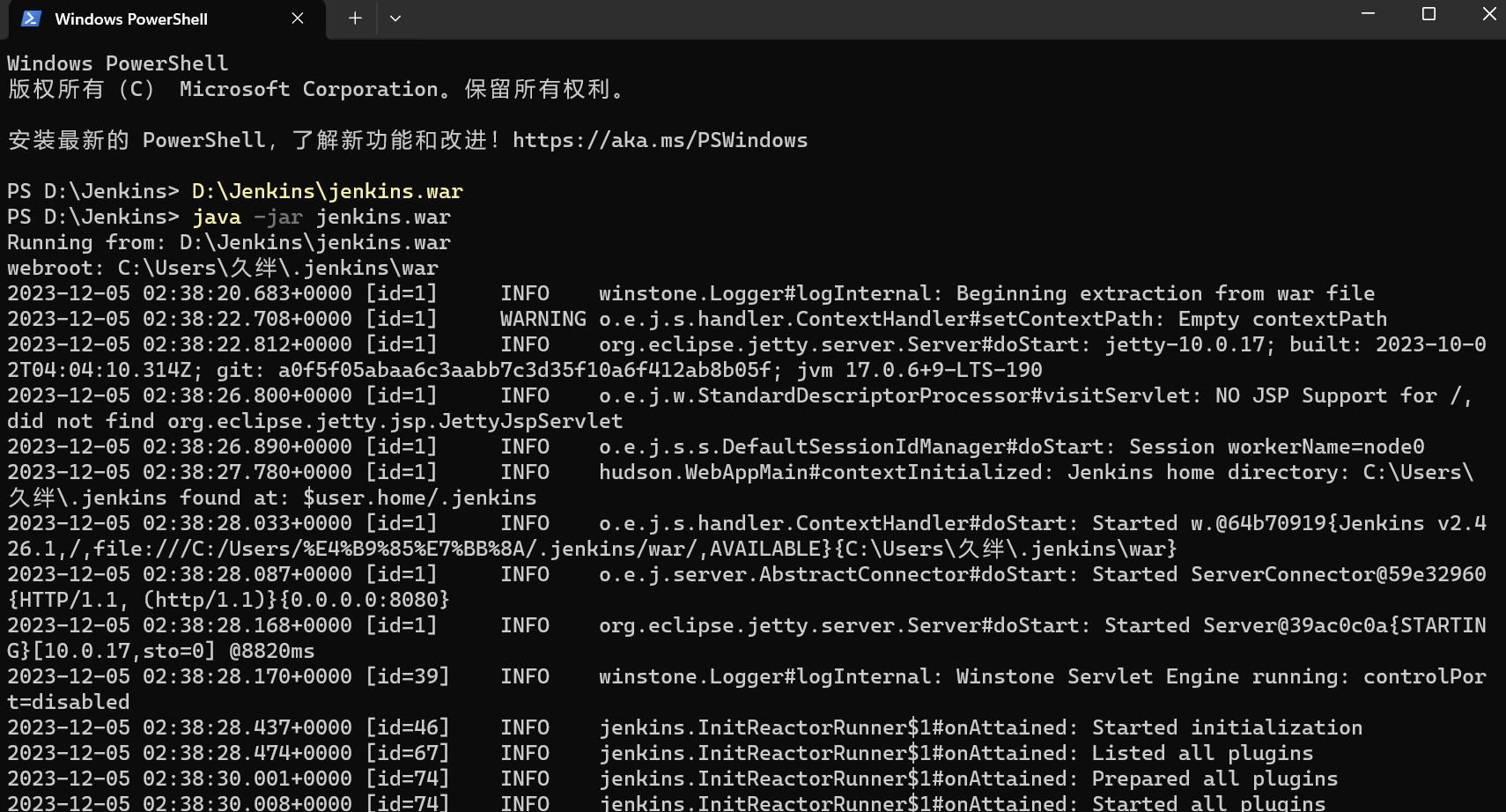Click the yellow "java" command word
Image resolution: width=1506 pixels, height=812 pixels.
(217, 218)
